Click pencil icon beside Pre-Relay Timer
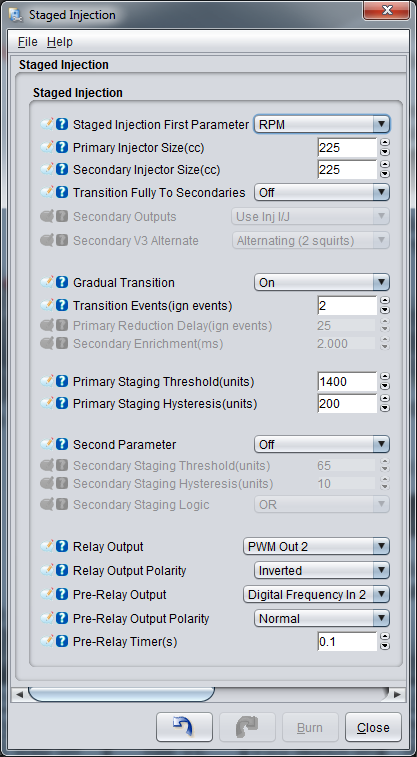The height and width of the screenshot is (757, 417). pos(47,642)
